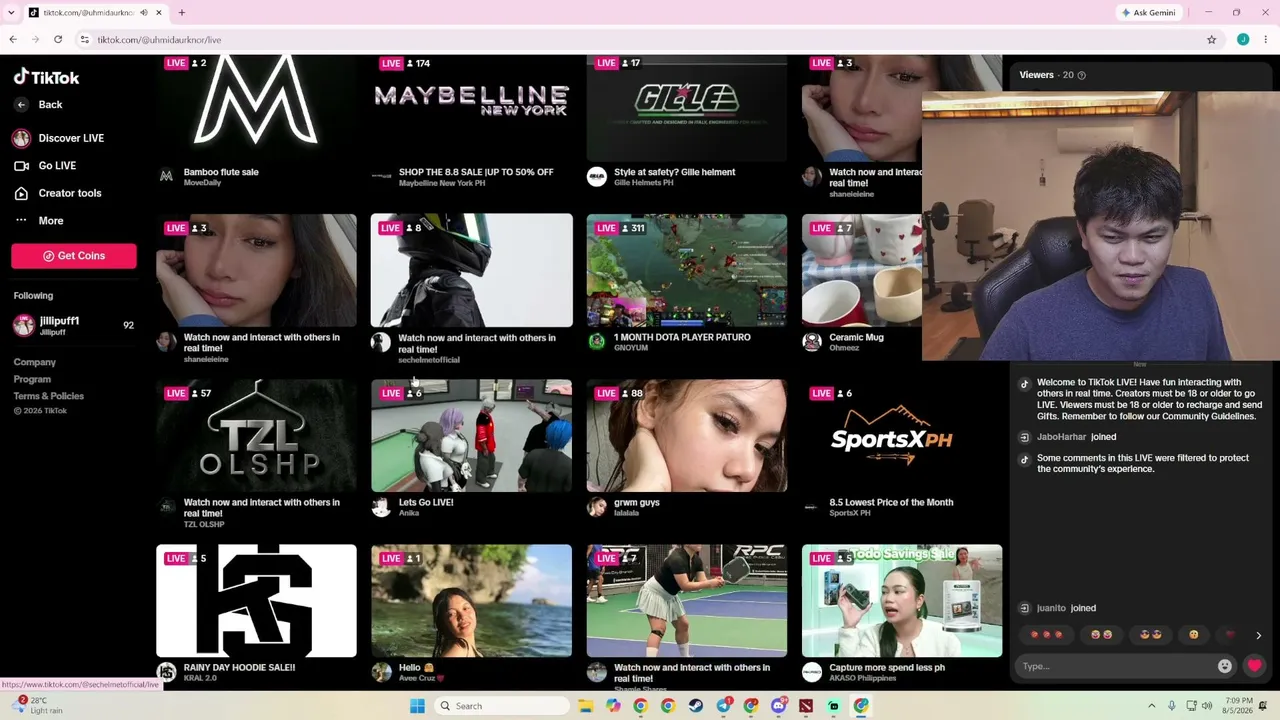
Task: Send the sunglasses emoji quick reaction
Action: click(1150, 635)
